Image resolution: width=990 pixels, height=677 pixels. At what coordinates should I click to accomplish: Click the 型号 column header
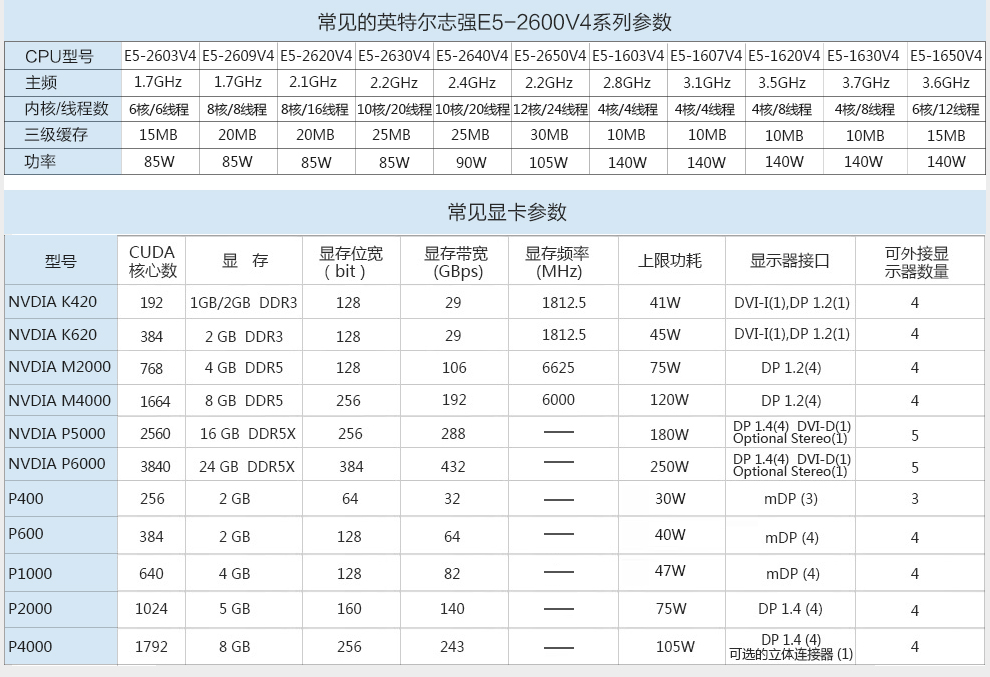click(61, 260)
